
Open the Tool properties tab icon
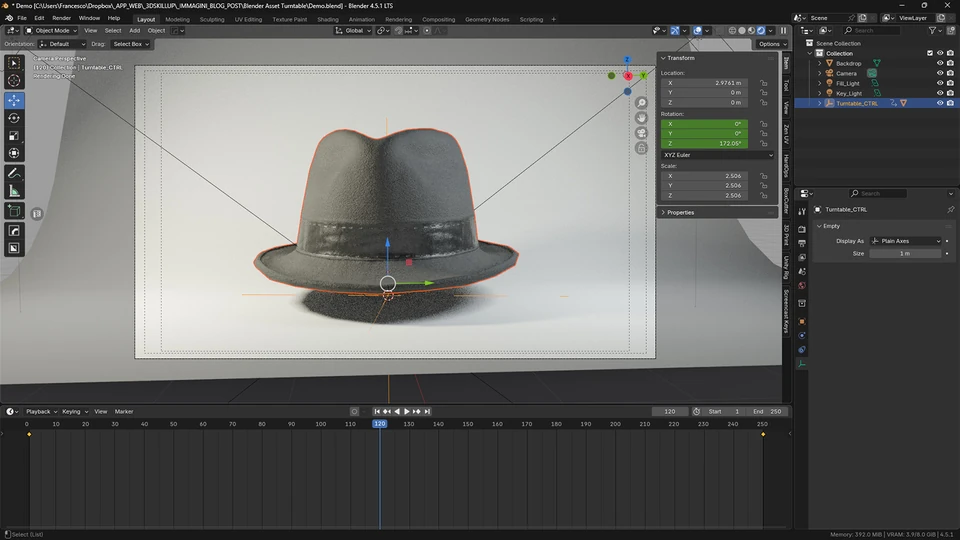click(x=801, y=211)
